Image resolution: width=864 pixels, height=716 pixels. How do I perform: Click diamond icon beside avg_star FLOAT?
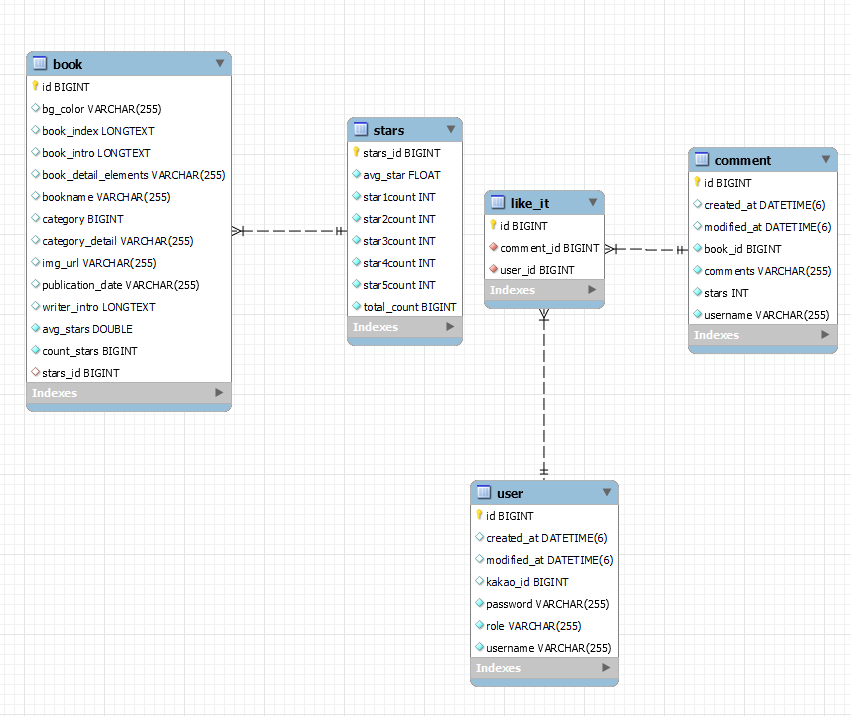click(x=357, y=174)
